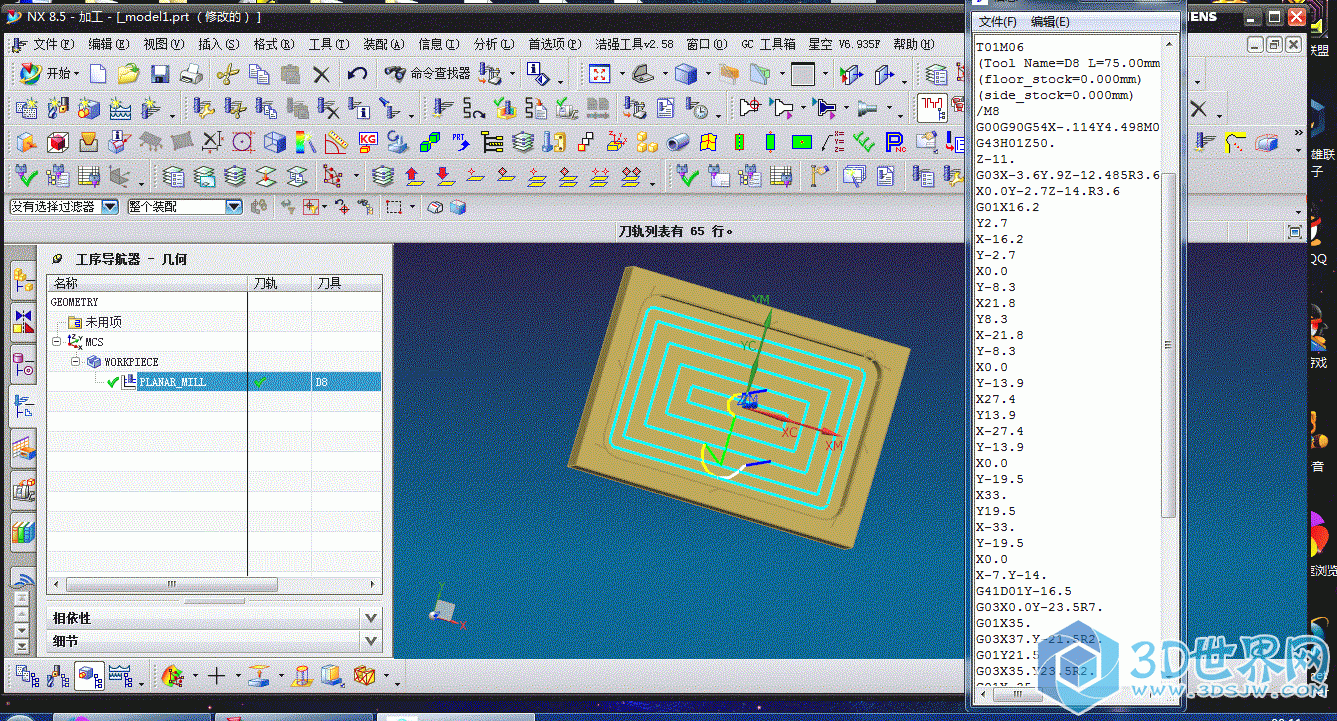Undo the last action
The image size is (1337, 721).
click(357, 74)
